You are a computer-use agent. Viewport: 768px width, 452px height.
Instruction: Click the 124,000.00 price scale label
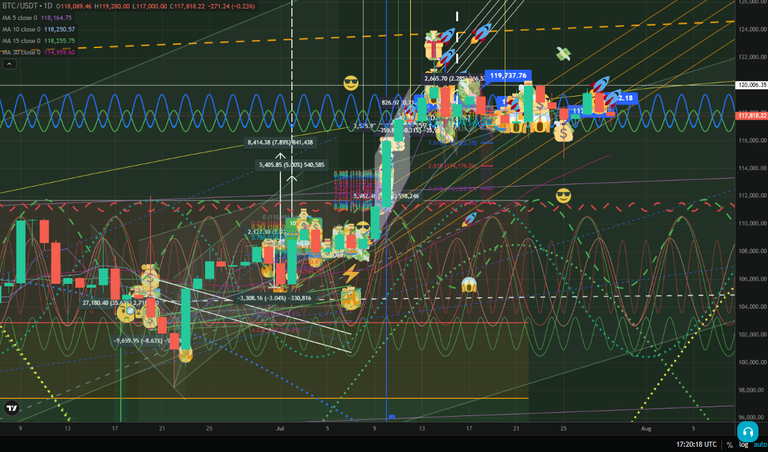752,29
